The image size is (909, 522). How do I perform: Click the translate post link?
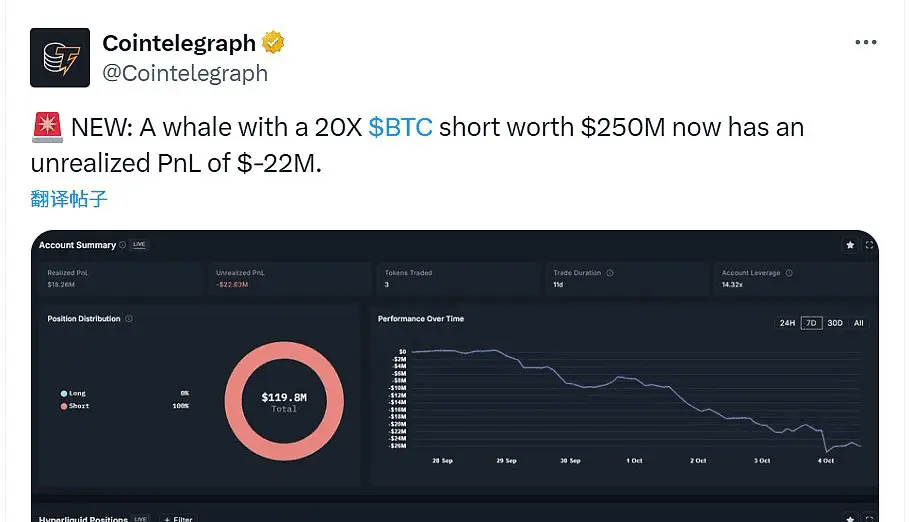69,198
